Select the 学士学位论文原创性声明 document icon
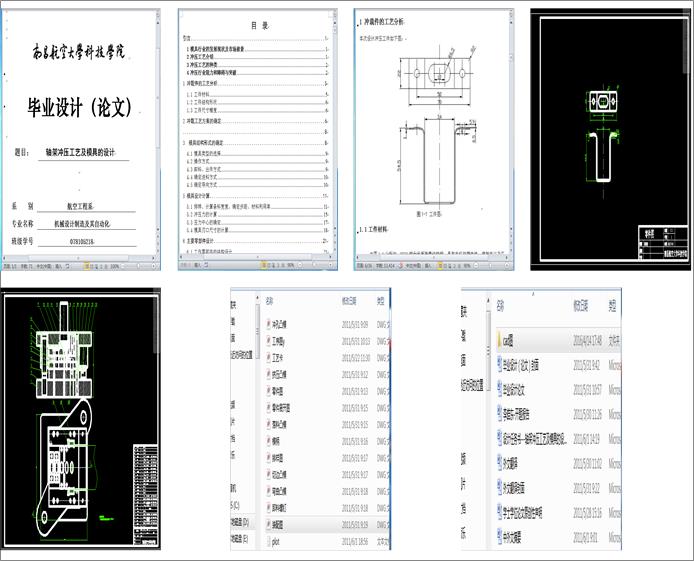Image resolution: width=694 pixels, height=561 pixels. 499,512
